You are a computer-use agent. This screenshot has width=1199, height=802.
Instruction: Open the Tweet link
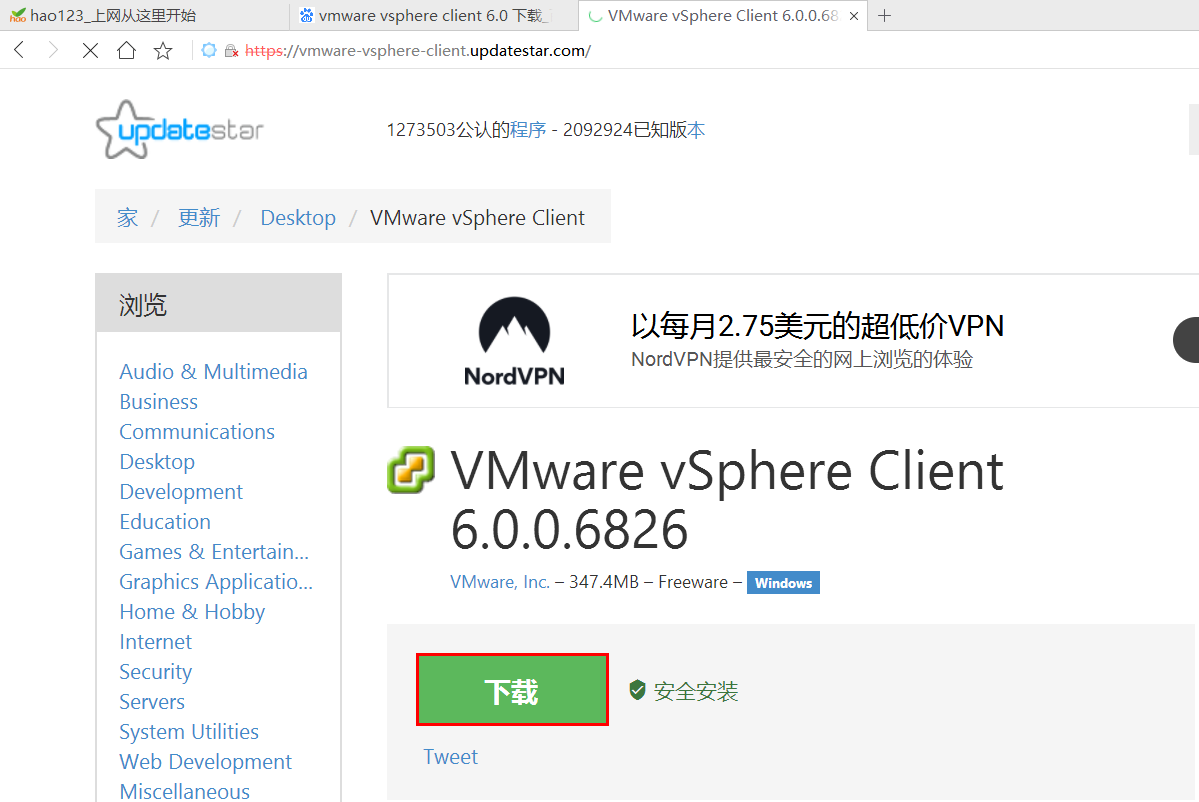450,757
